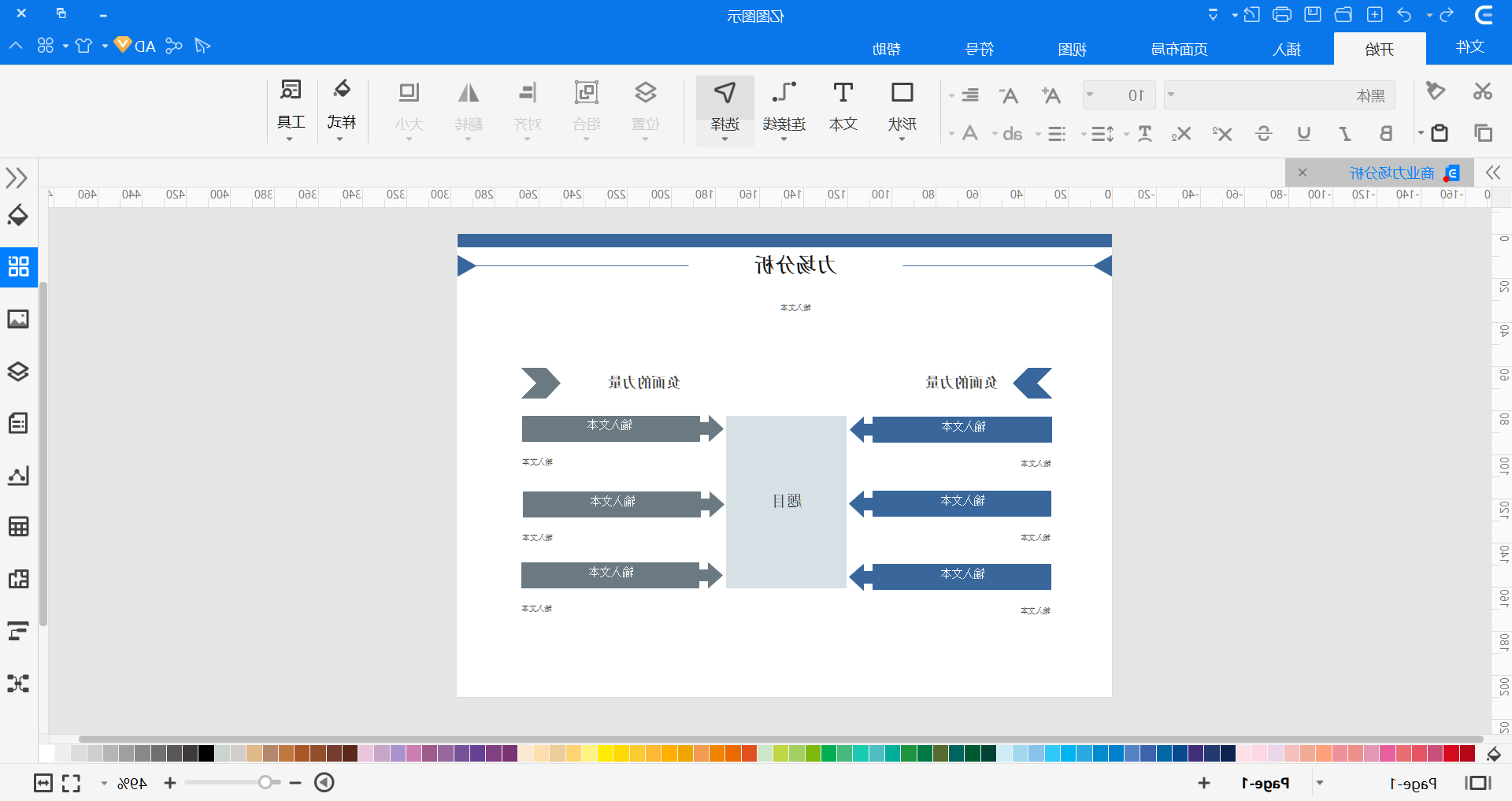Collapse the ribbon with the caret icon

coord(16,46)
